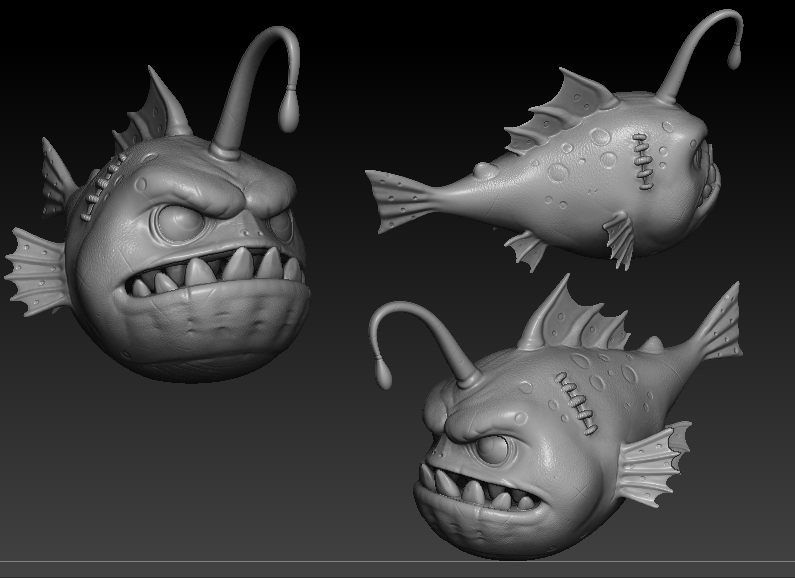The image size is (795, 578).
Task: Click the eye of the bottom-right anglerfish
Action: (493, 448)
